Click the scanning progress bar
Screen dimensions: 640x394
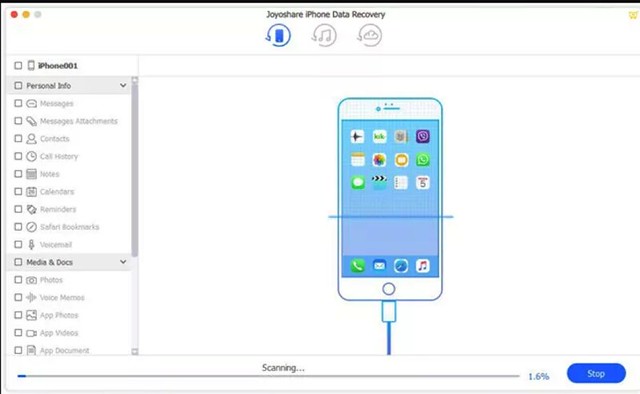tap(269, 376)
